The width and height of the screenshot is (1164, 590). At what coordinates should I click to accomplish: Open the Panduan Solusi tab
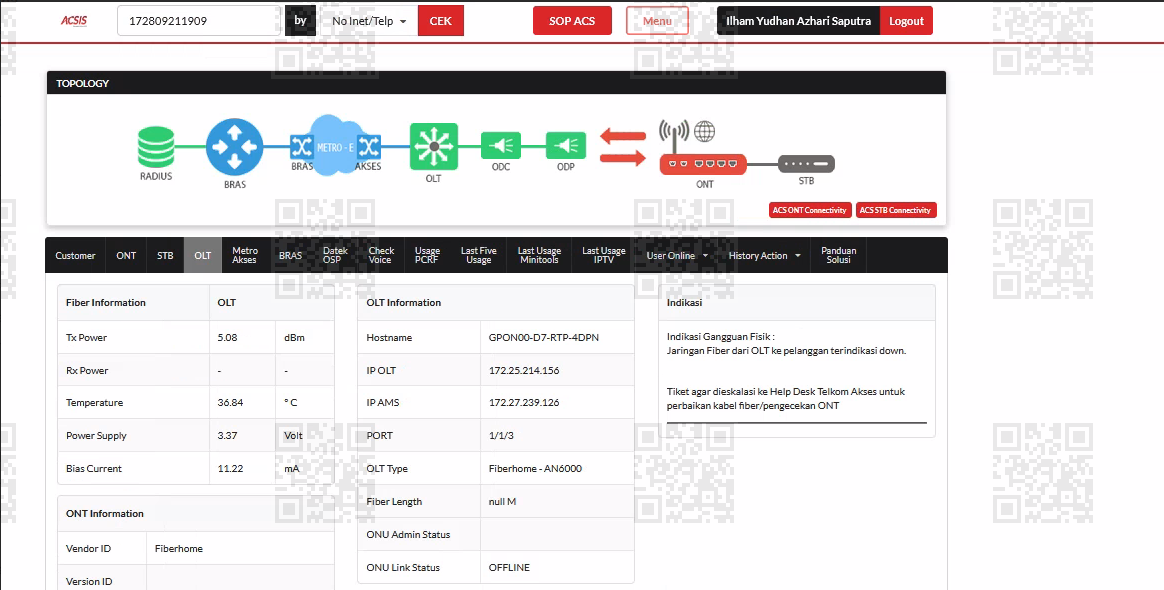pos(838,255)
